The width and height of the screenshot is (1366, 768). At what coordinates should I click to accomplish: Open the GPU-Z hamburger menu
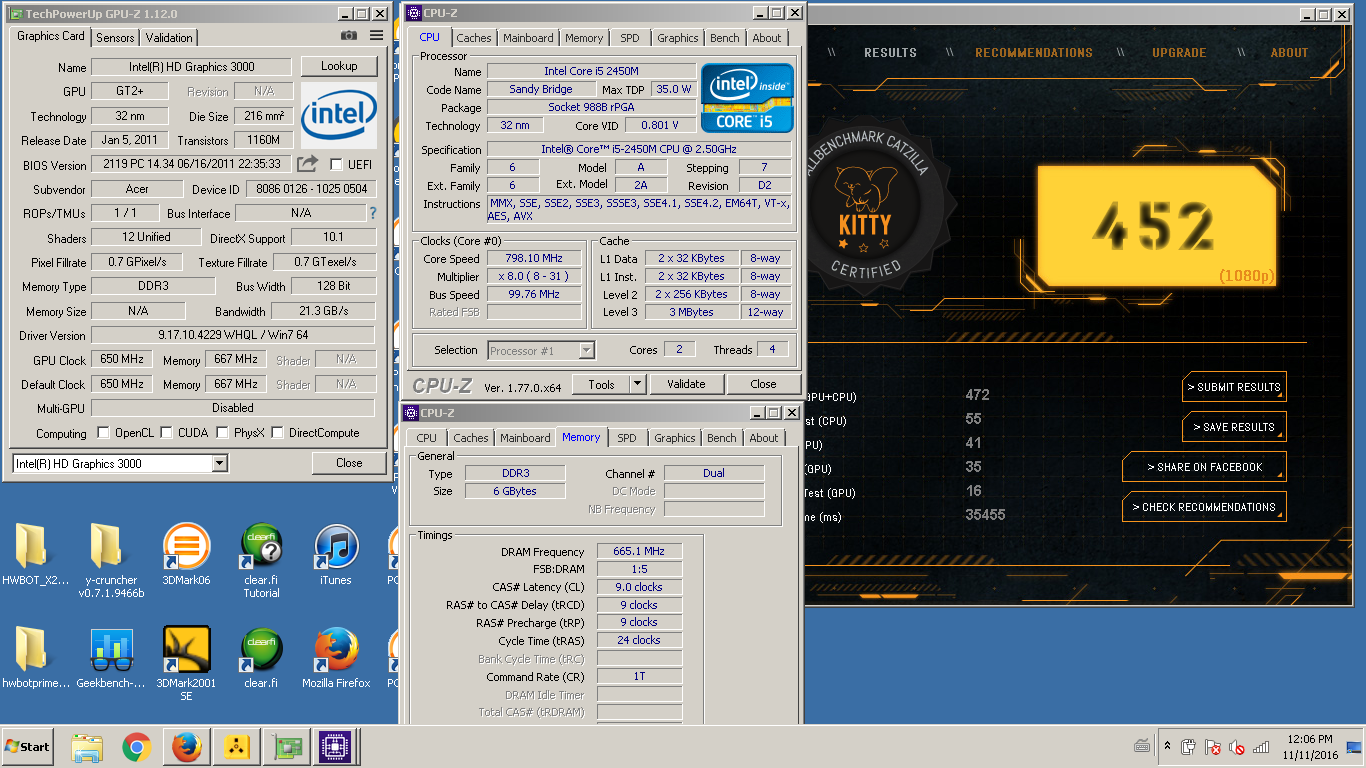coord(376,36)
